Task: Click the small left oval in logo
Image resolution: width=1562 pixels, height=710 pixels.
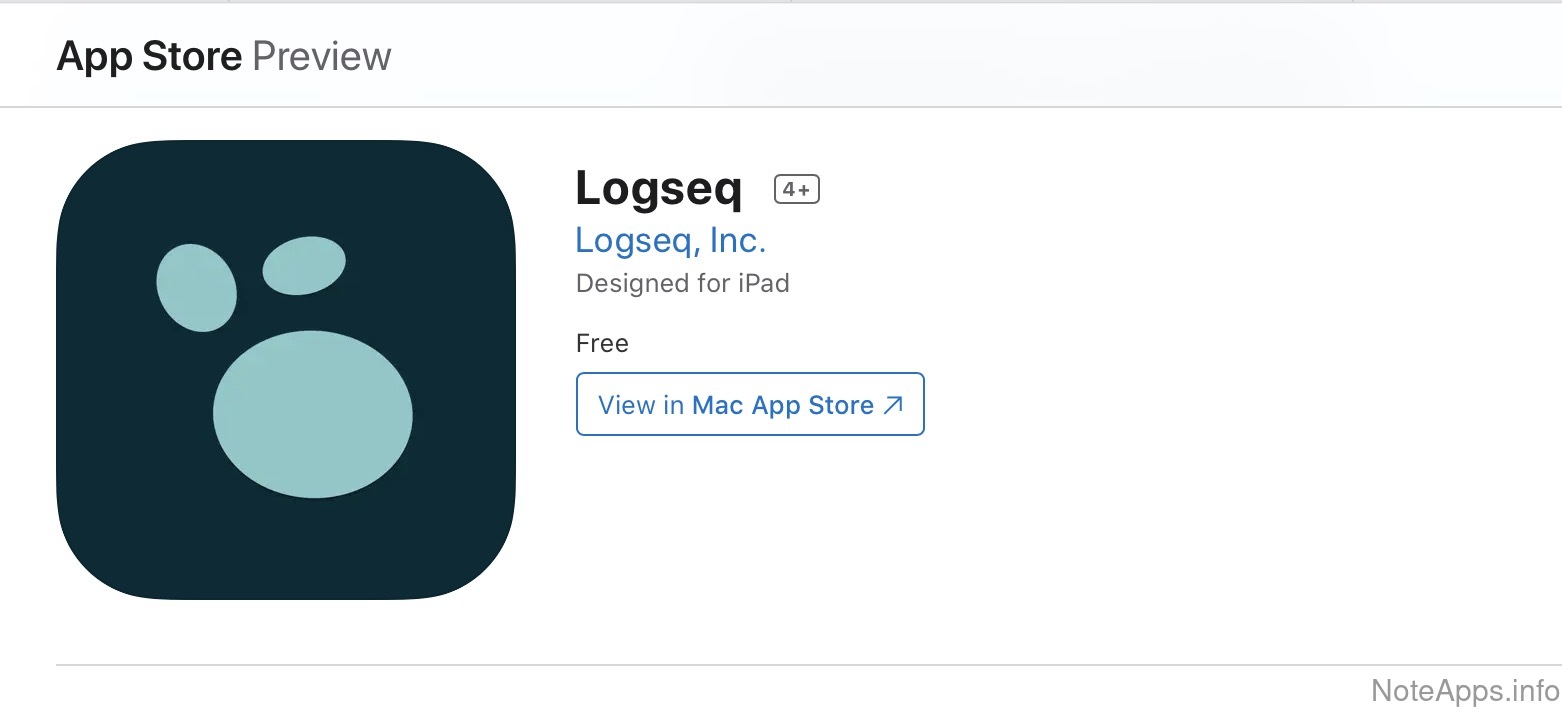Action: point(197,287)
